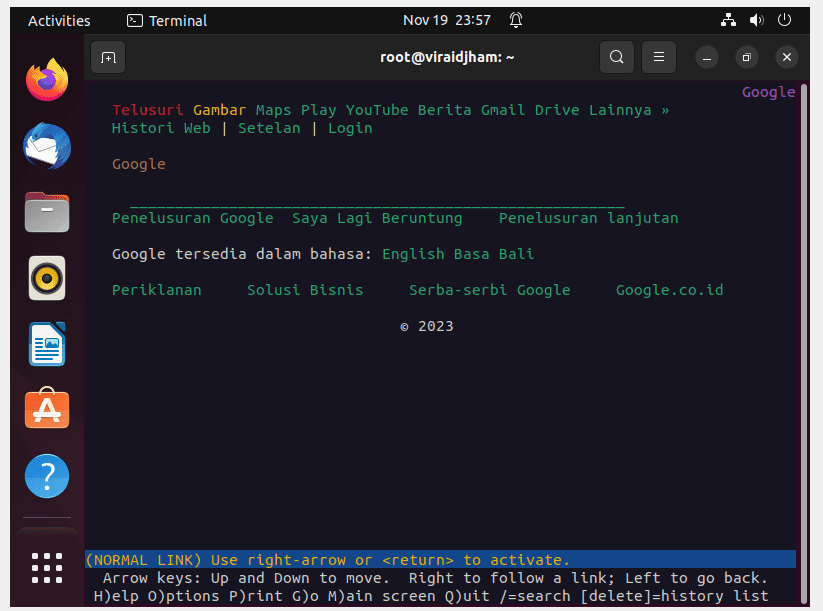This screenshot has height=611, width=823.
Task: Launch Rhythmbox music player from dock
Action: (x=47, y=278)
